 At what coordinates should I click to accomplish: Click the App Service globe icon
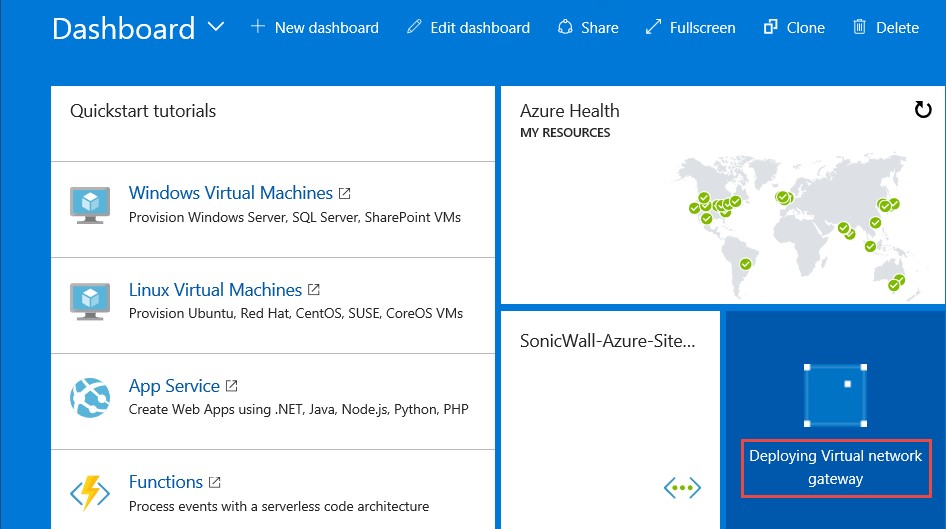[x=90, y=398]
